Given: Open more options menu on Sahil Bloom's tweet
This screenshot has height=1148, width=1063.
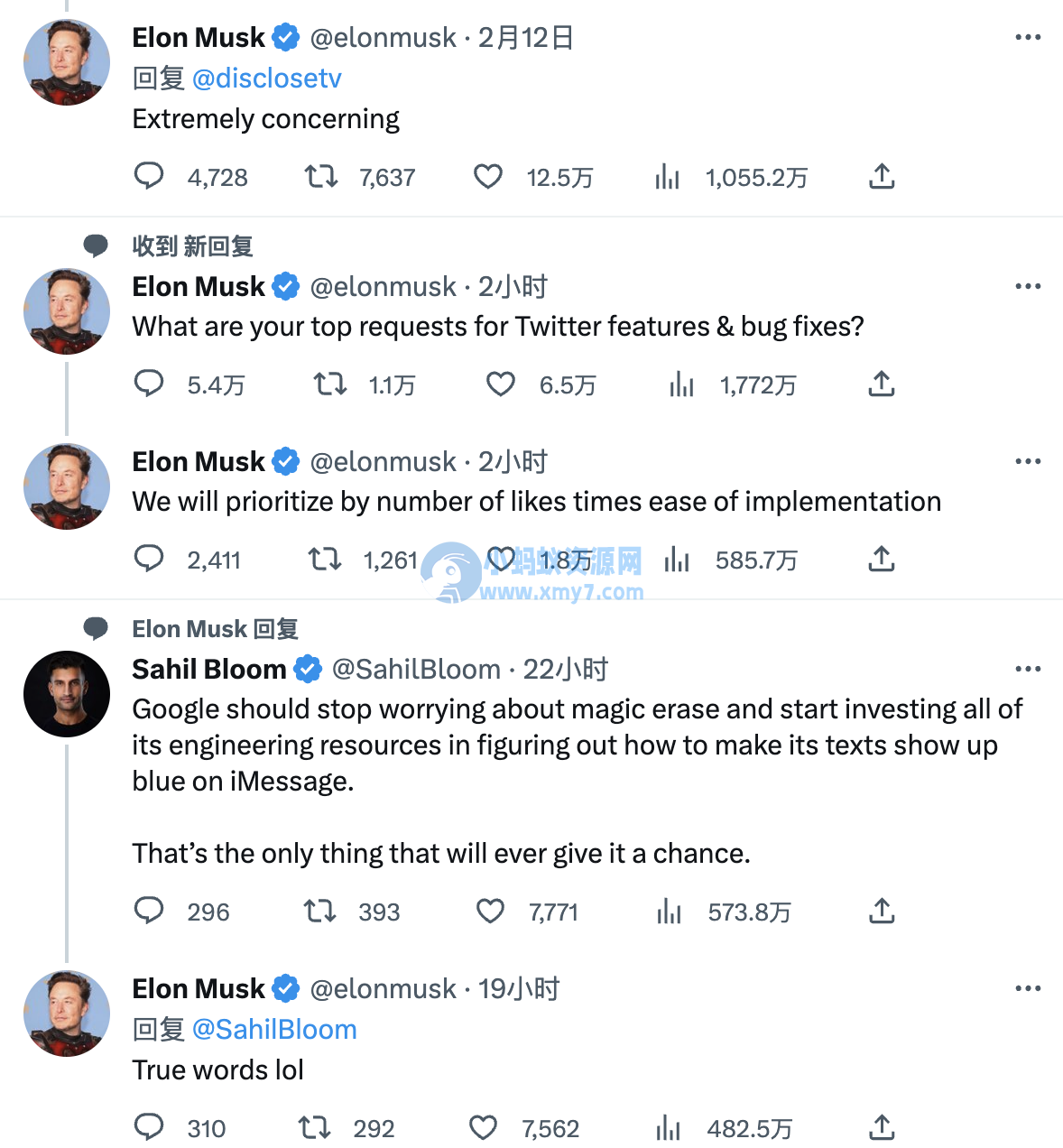Looking at the screenshot, I should tap(1028, 669).
